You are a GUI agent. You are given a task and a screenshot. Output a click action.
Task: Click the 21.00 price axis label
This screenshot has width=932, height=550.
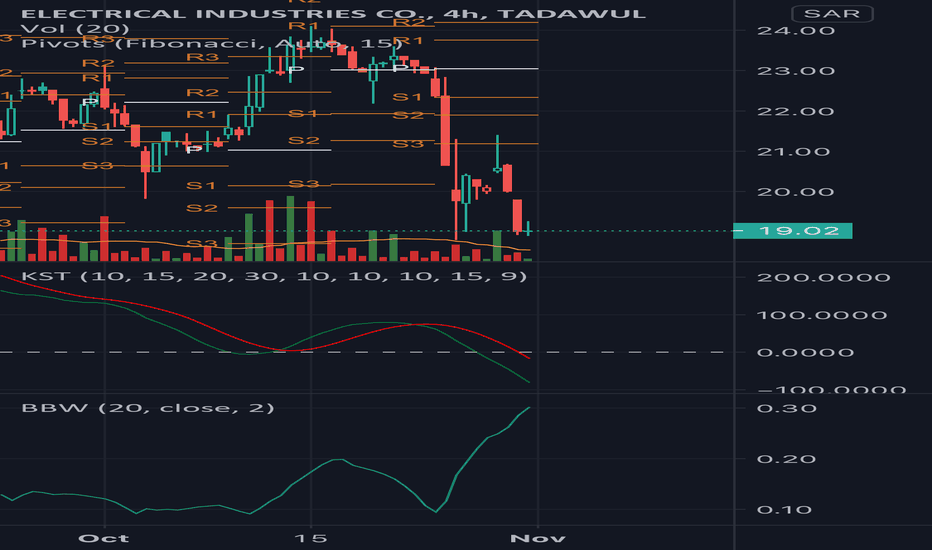tap(794, 152)
